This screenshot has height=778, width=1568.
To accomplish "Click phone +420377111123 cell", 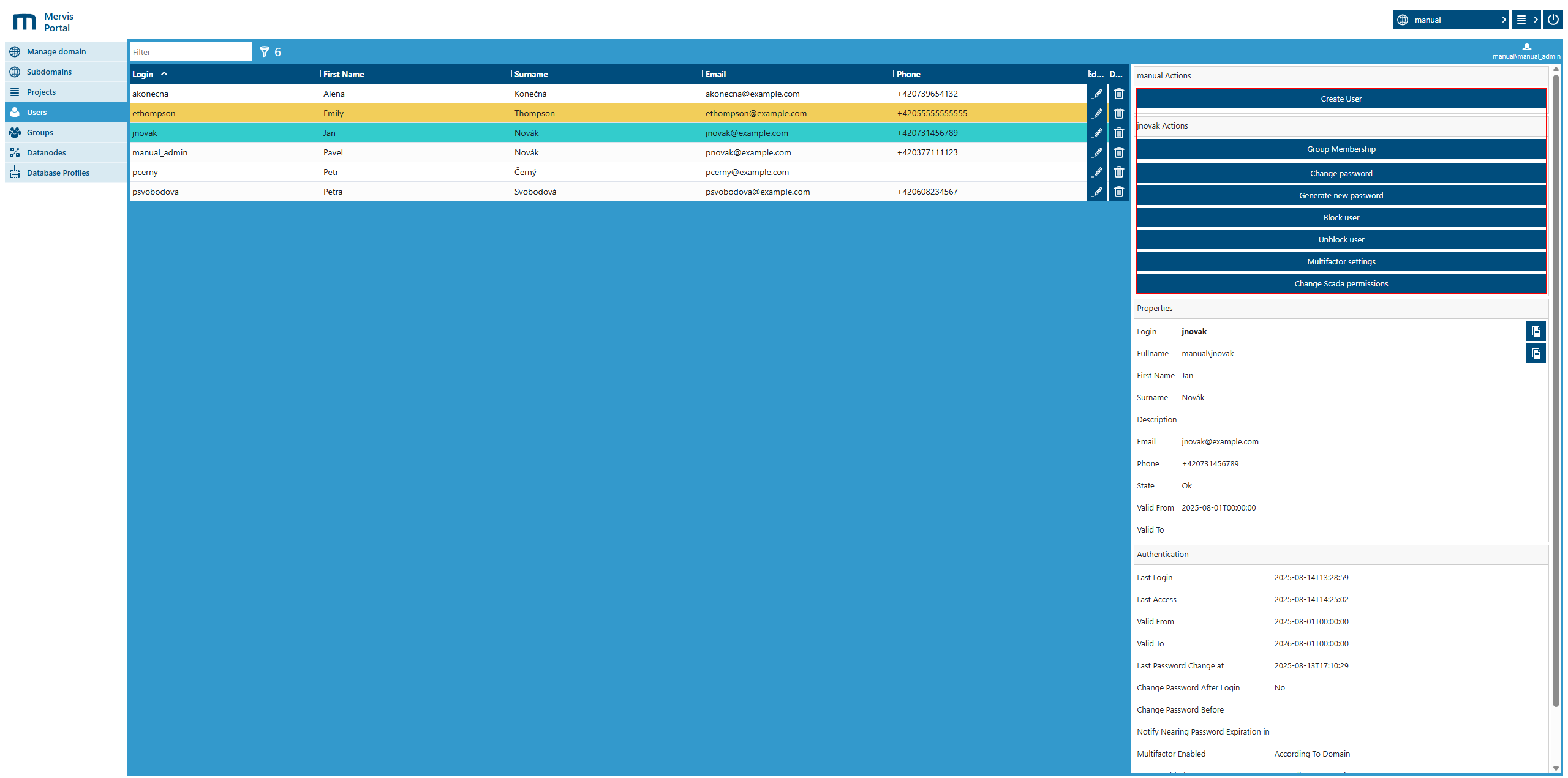I will (x=990, y=152).
